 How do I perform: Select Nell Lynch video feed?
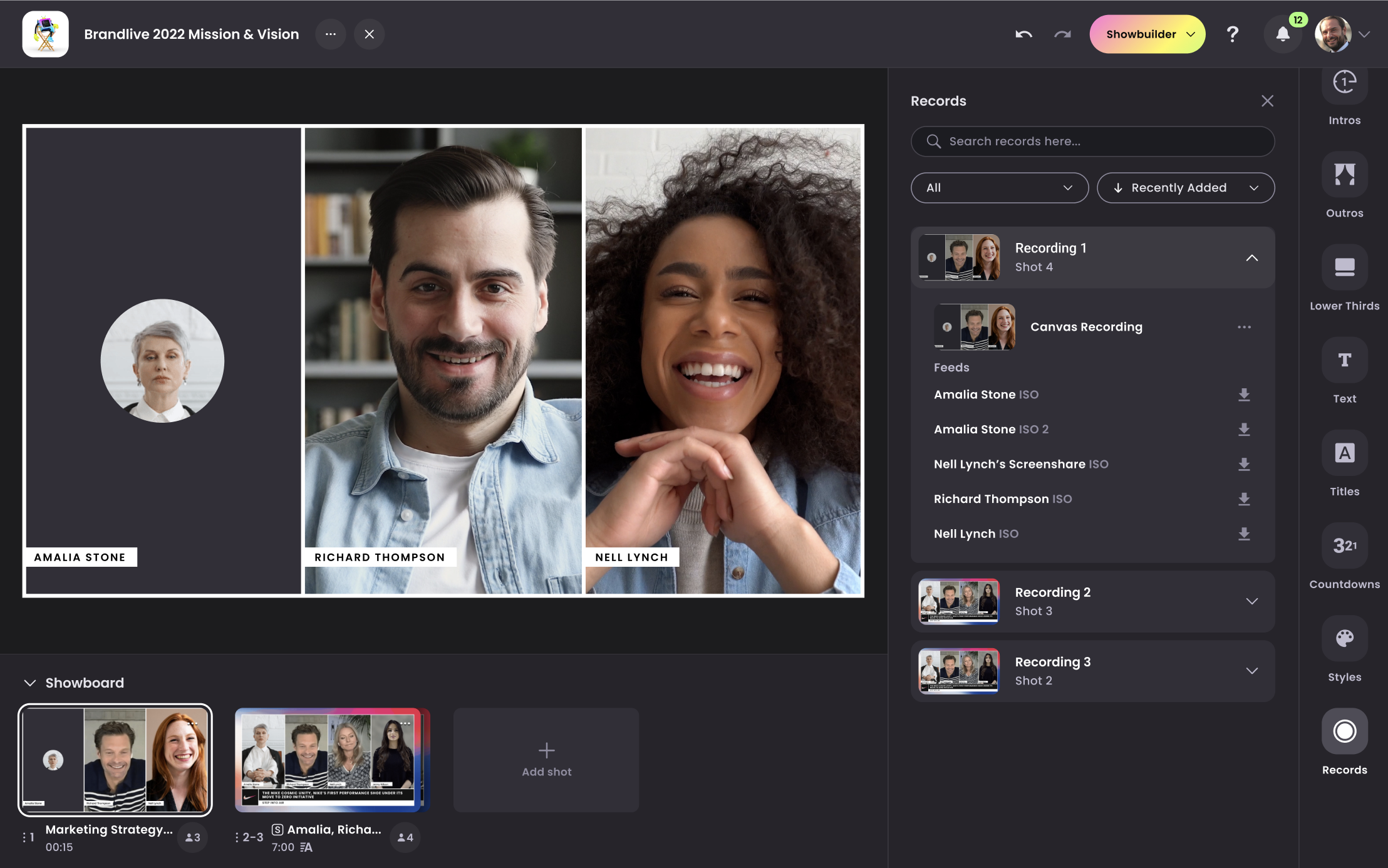[x=723, y=360]
